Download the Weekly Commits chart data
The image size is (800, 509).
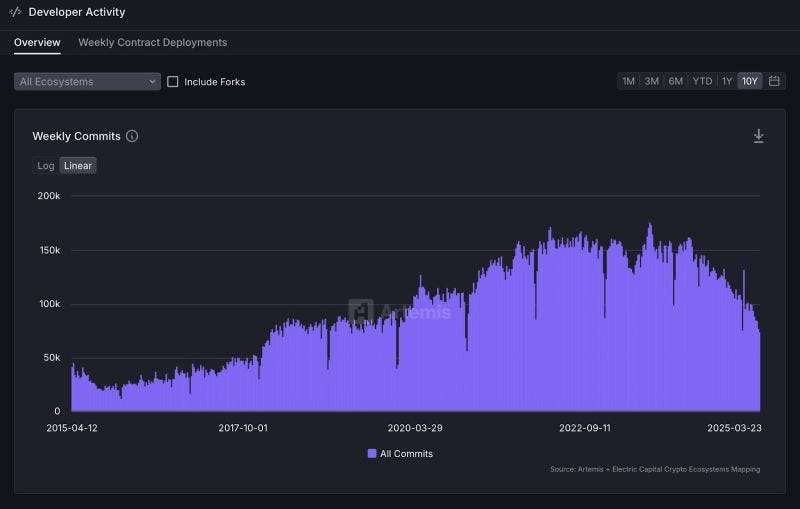pos(758,136)
